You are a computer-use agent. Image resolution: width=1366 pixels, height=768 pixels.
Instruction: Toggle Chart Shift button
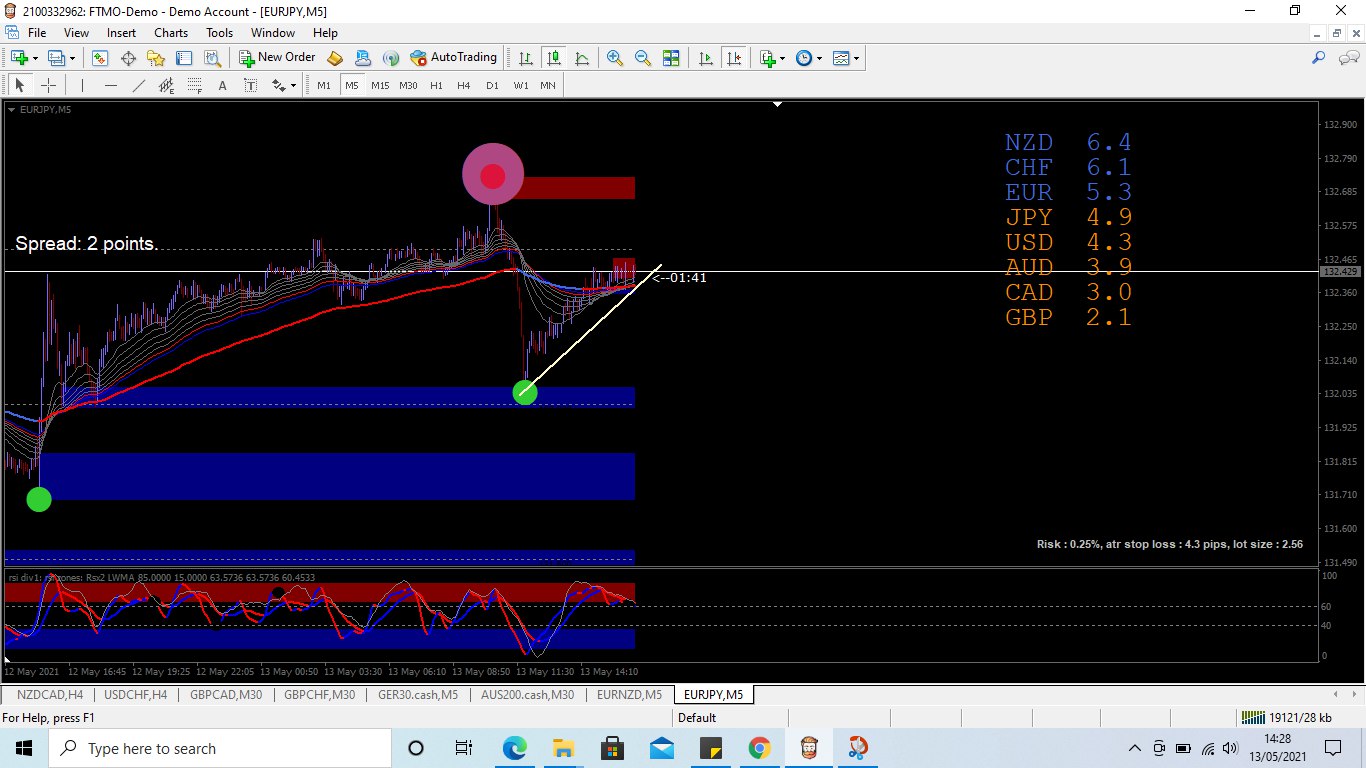(x=735, y=58)
